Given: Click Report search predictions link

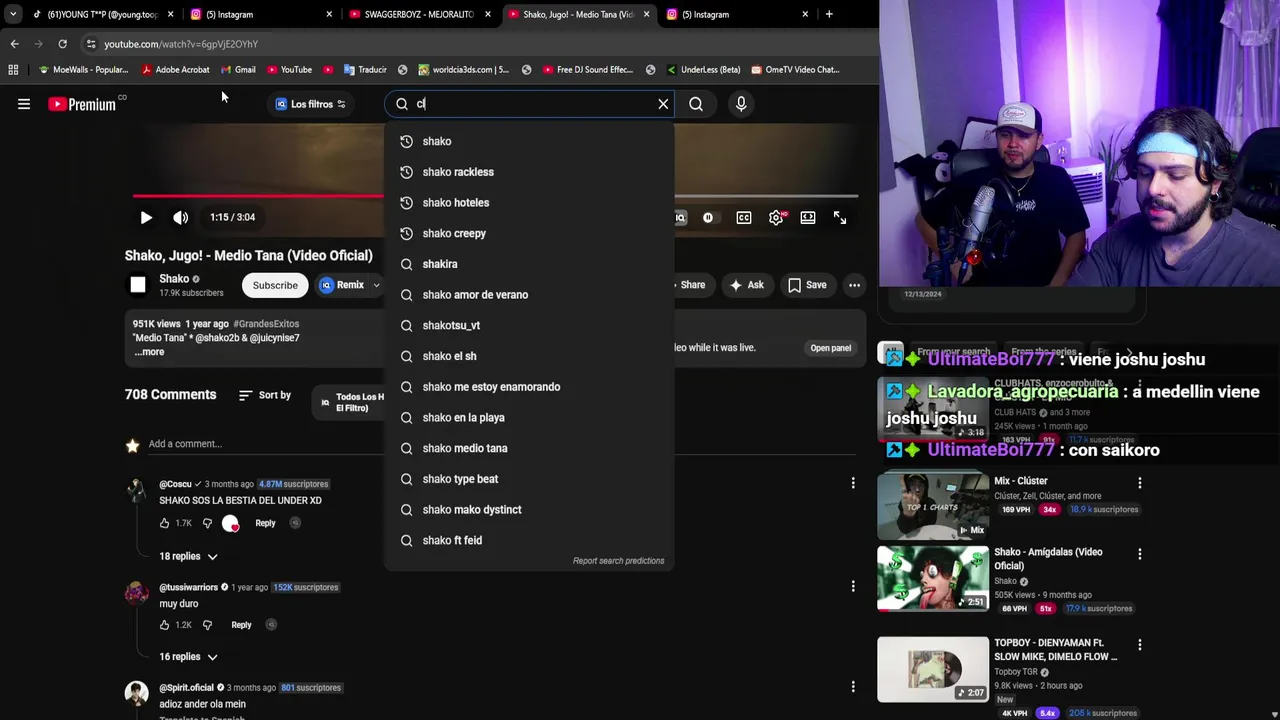Looking at the screenshot, I should coord(618,561).
